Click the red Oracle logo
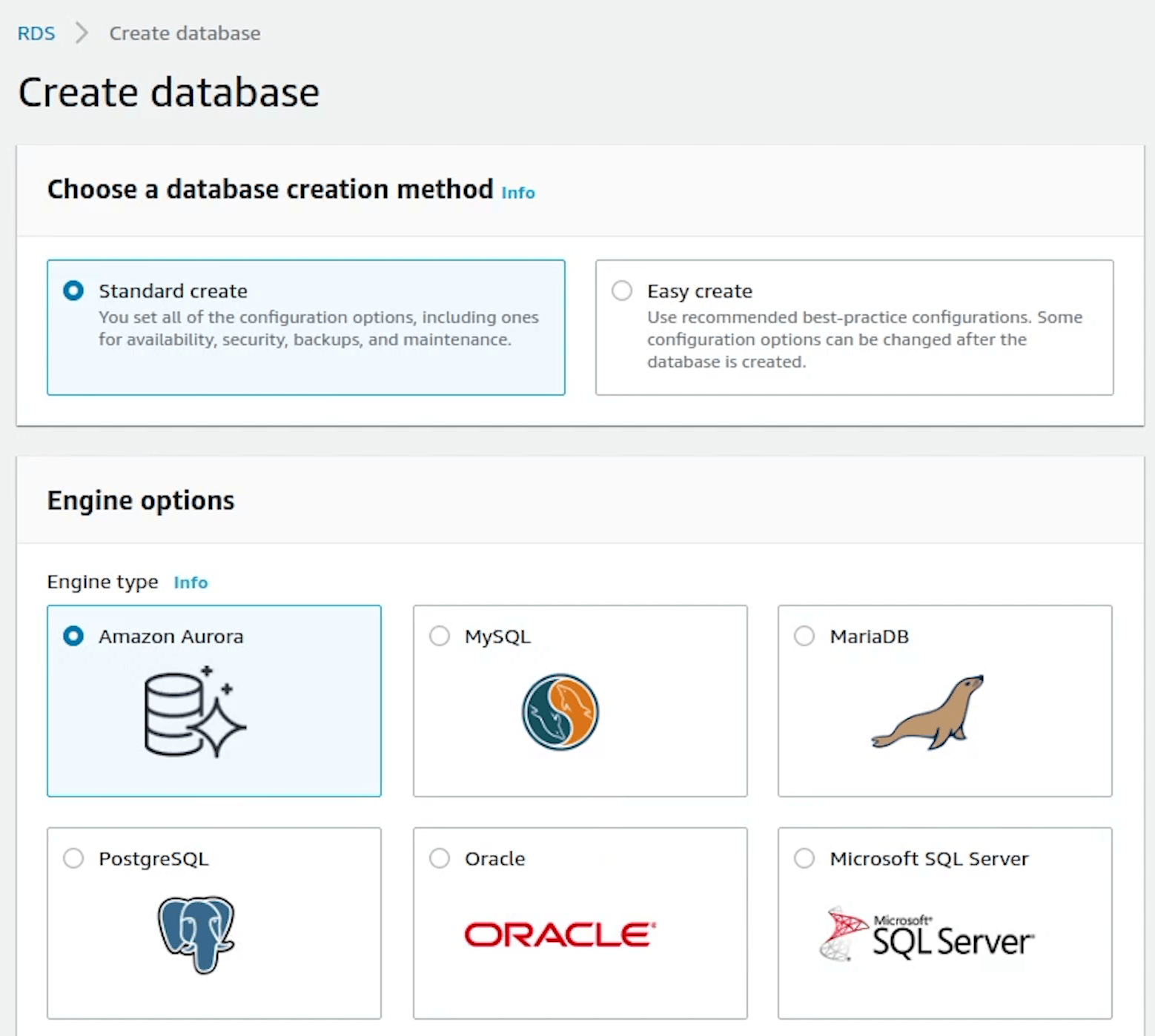The width and height of the screenshot is (1155, 1036). (560, 934)
